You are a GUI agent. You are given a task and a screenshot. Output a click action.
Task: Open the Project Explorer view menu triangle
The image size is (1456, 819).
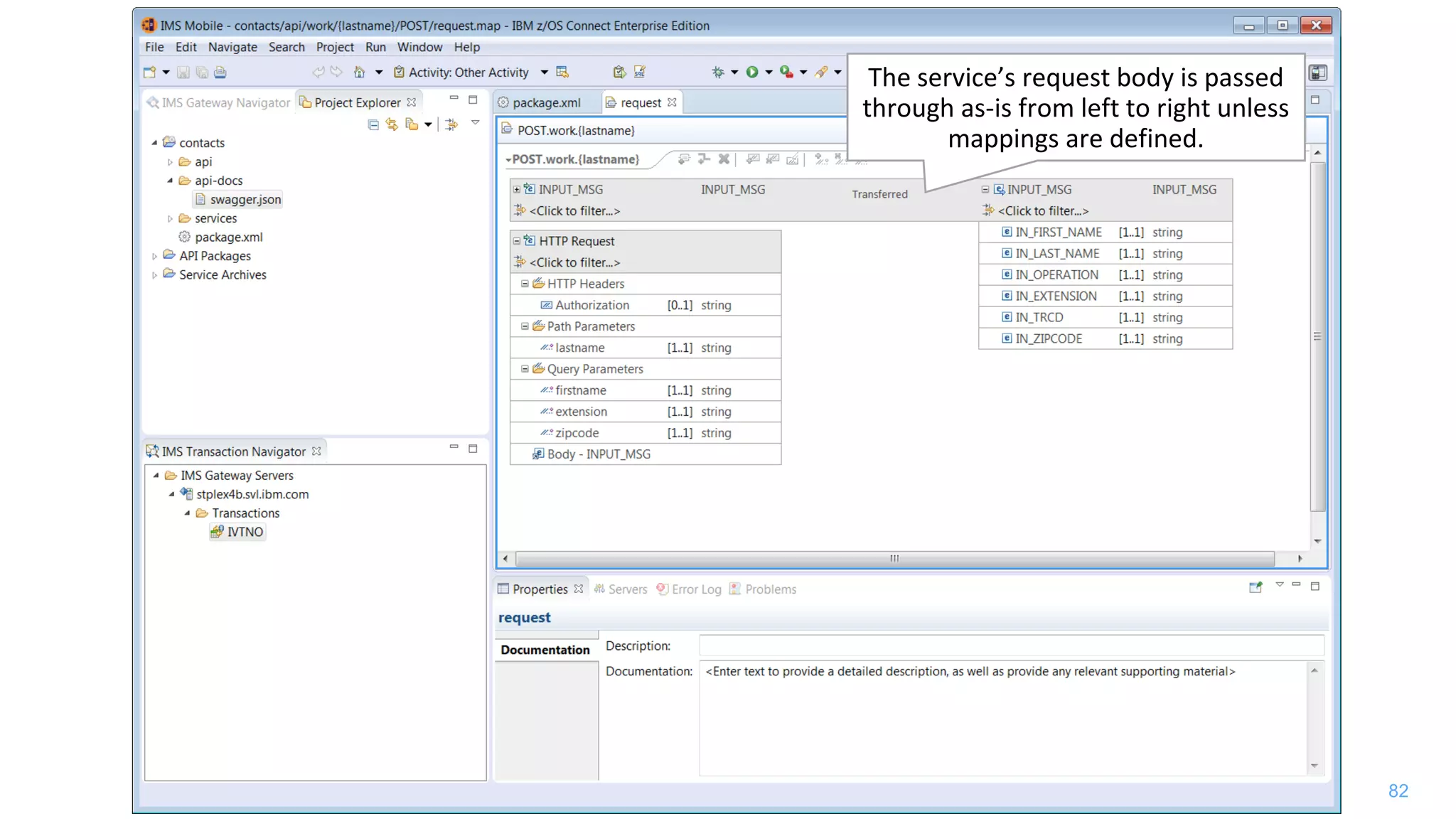pos(476,123)
